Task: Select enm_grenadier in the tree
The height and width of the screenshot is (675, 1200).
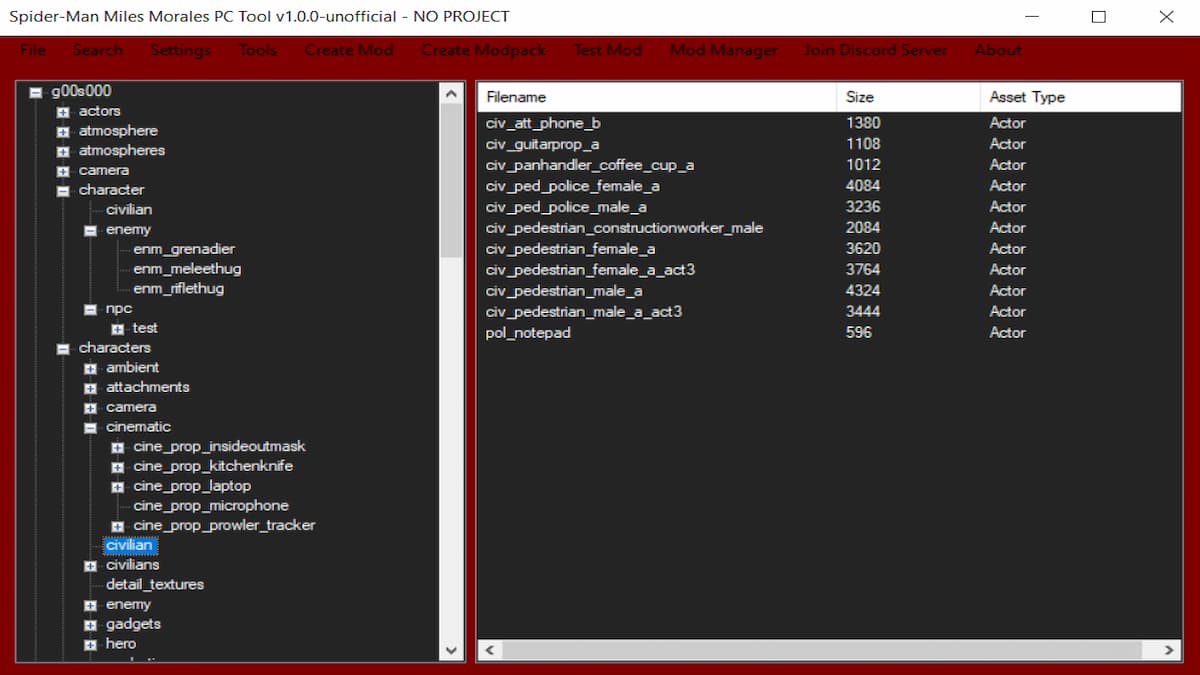Action: (x=184, y=249)
